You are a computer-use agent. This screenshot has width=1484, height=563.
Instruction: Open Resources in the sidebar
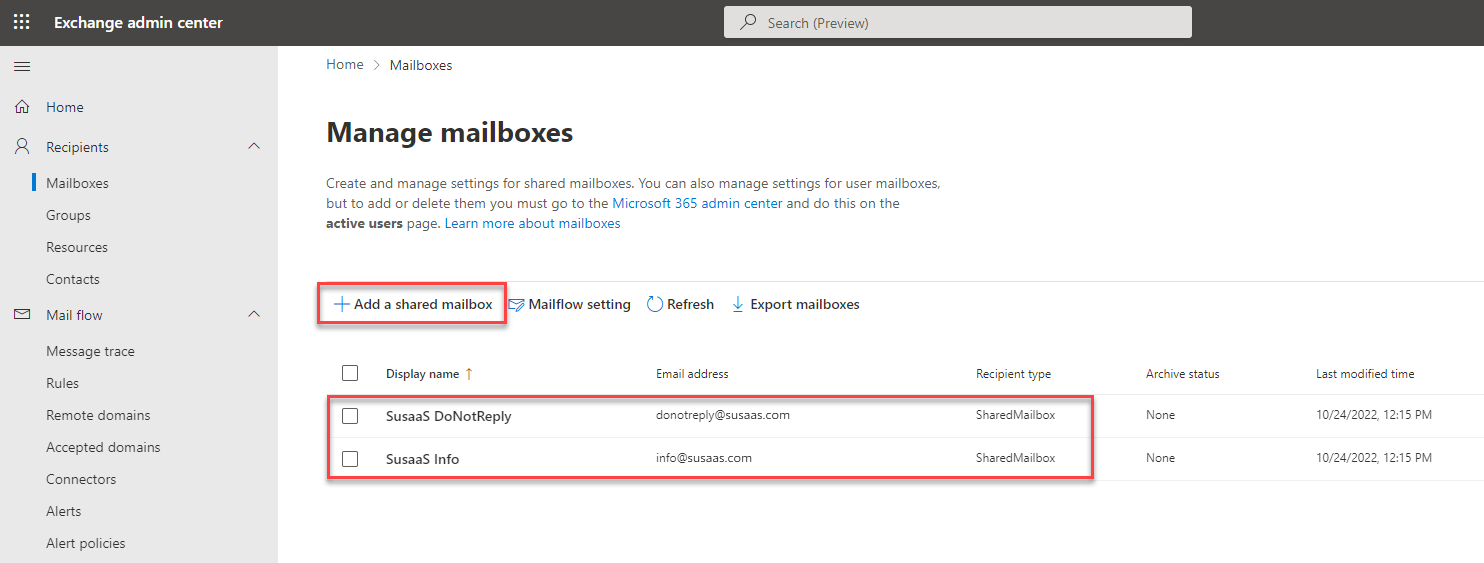[x=77, y=247]
